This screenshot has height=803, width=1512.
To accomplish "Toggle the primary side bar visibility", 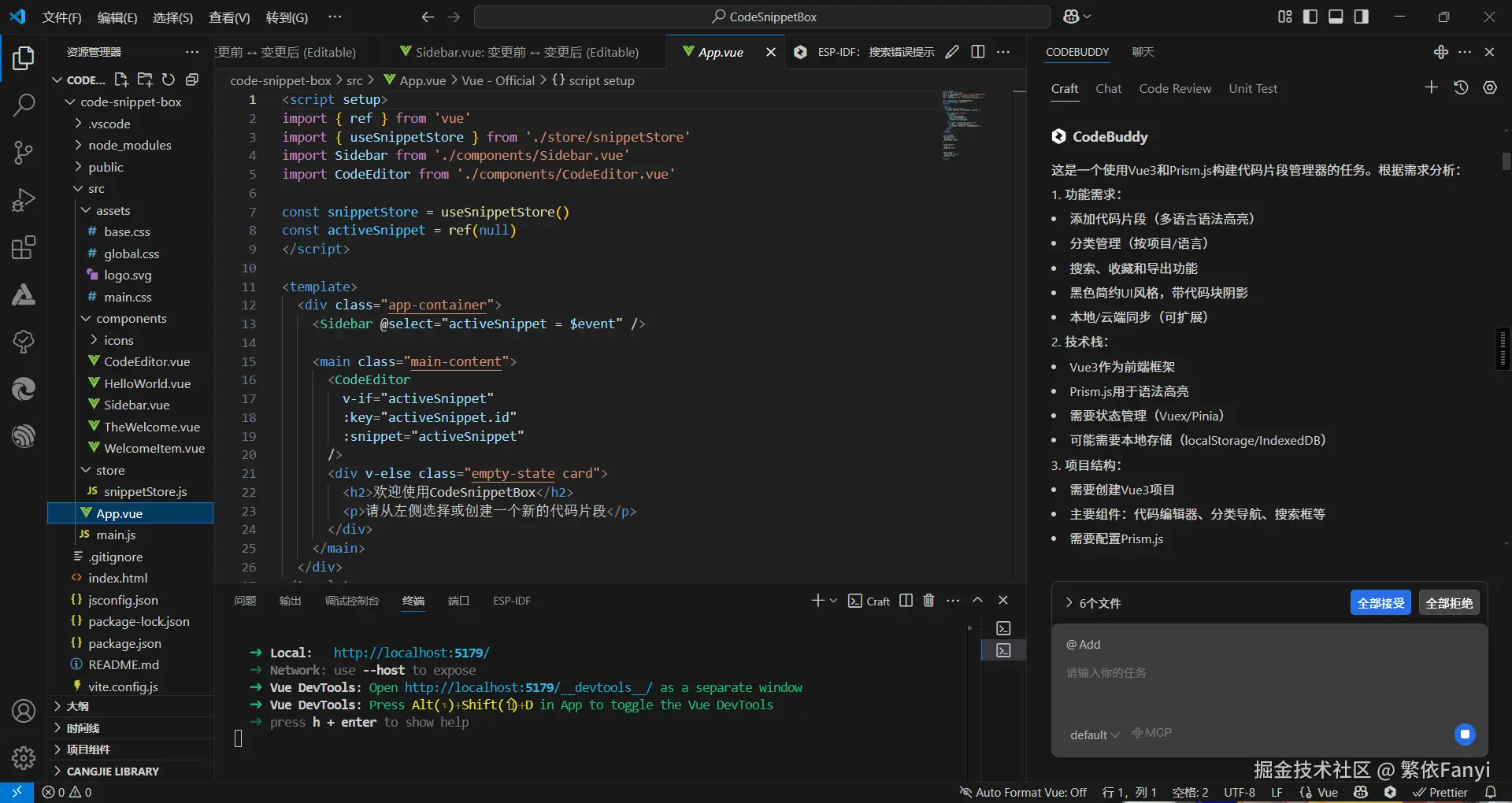I will [1310, 17].
